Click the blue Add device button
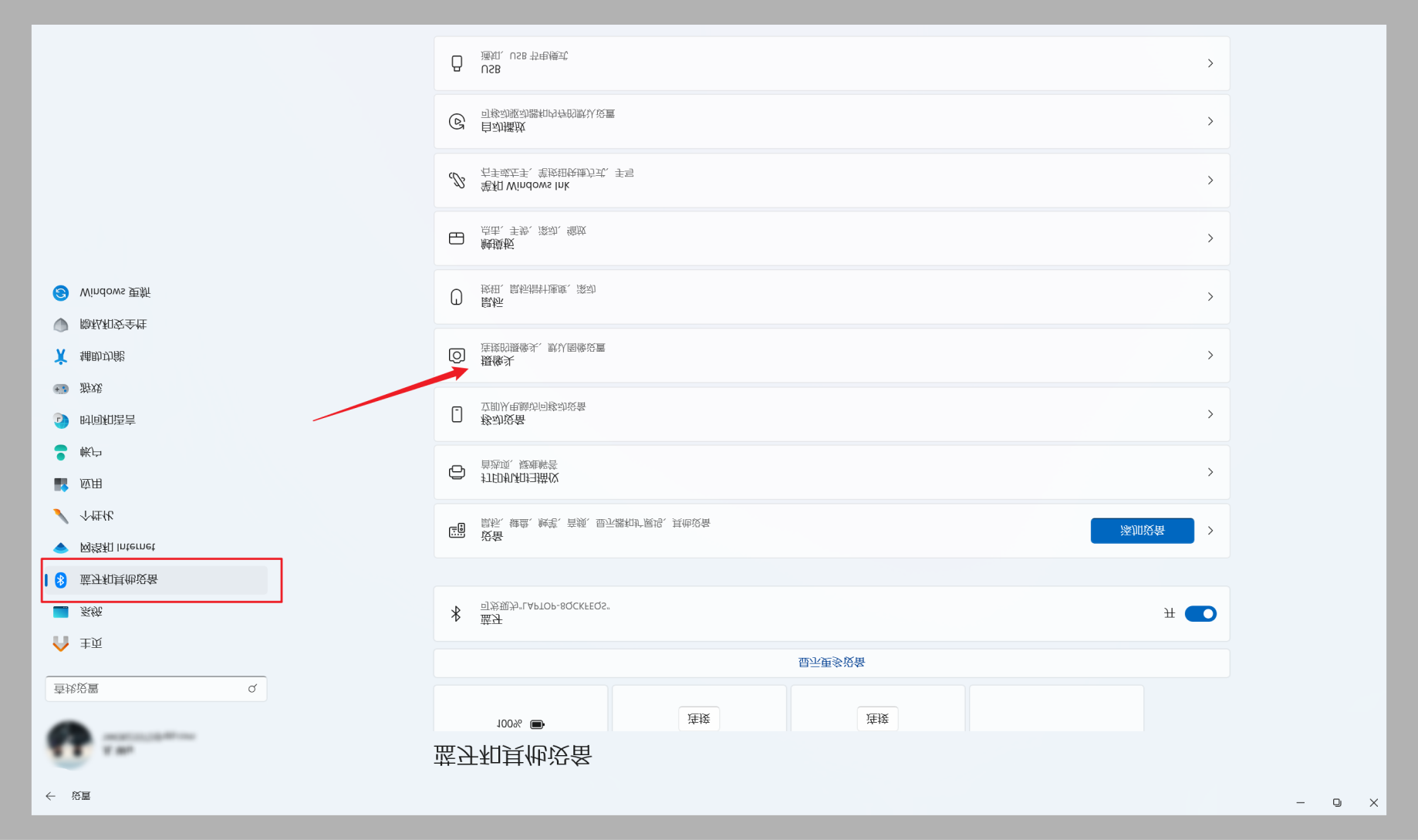The width and height of the screenshot is (1418, 840). pos(1142,531)
